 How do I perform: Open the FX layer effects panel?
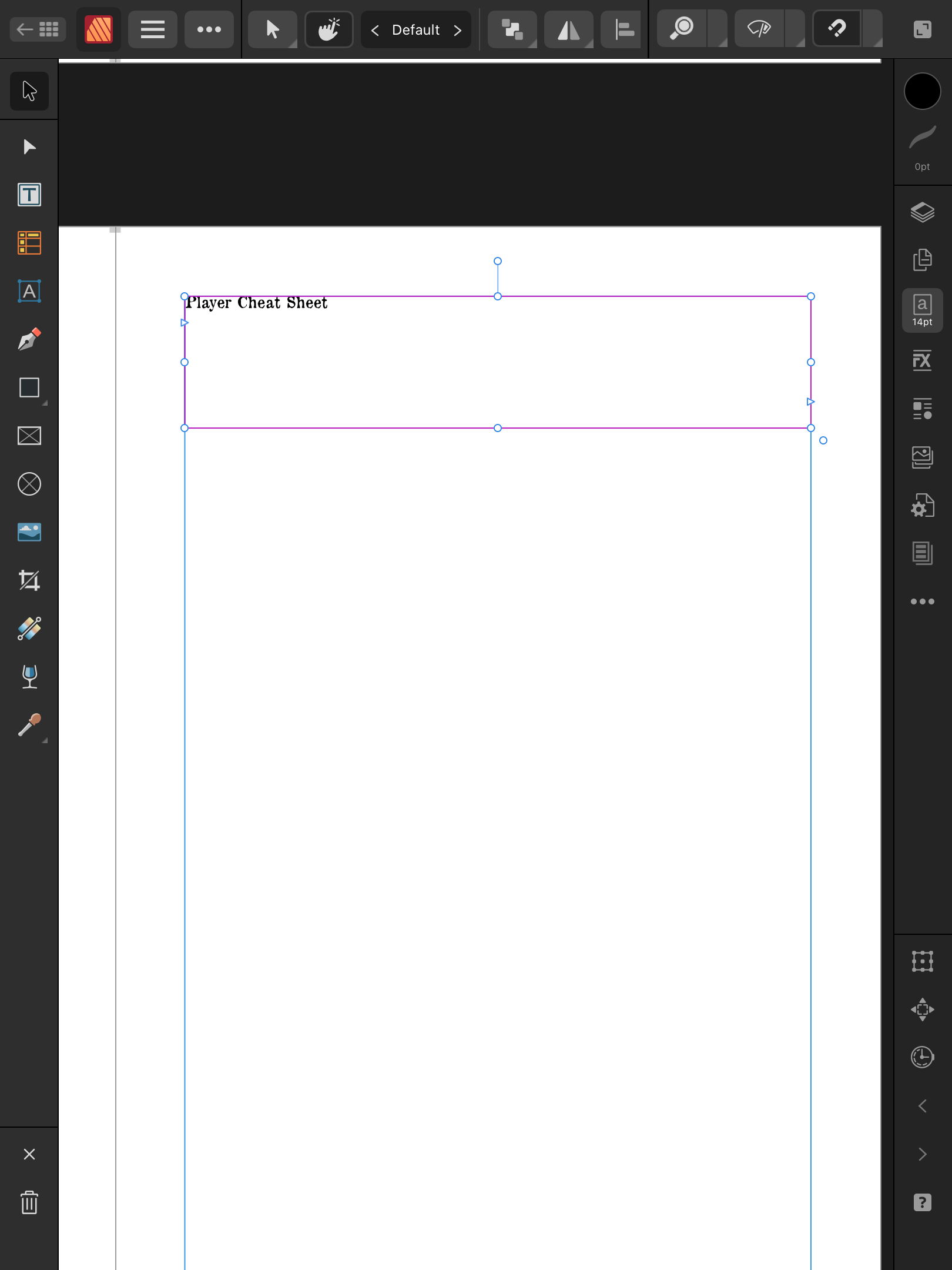[x=923, y=360]
